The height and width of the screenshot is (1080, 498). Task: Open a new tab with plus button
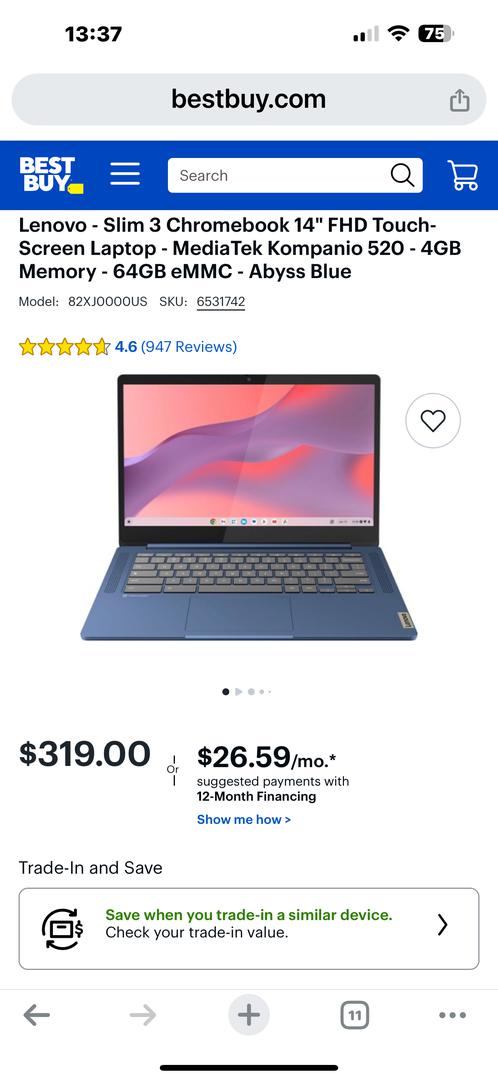pyautogui.click(x=249, y=1015)
